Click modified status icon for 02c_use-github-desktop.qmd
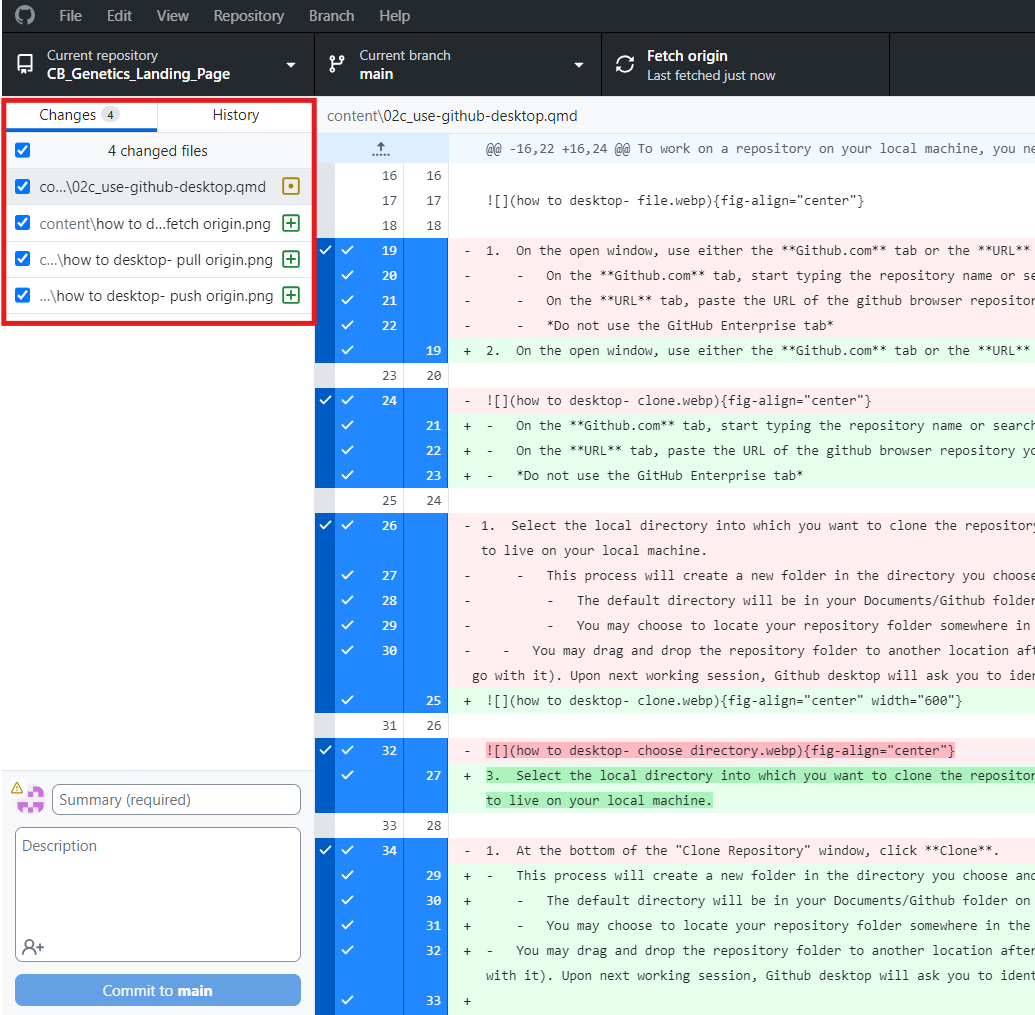This screenshot has width=1035, height=1015. (291, 187)
